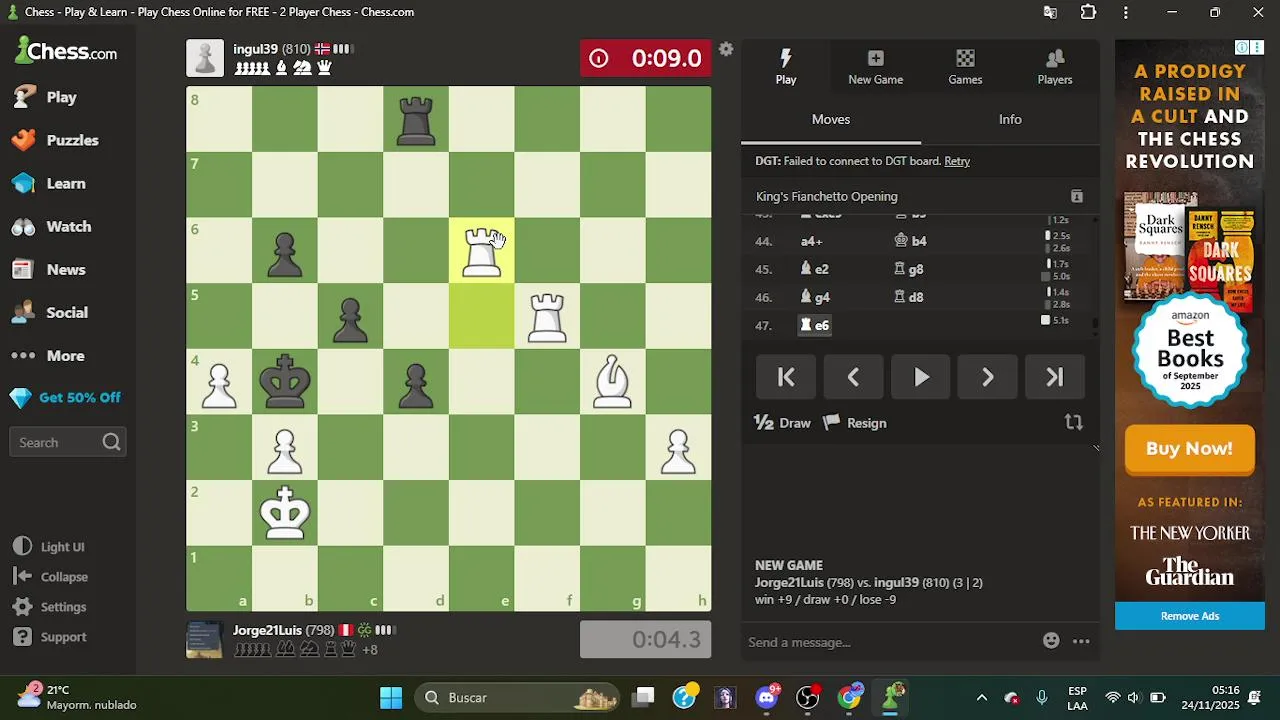Viewport: 1280px width, 720px height.
Task: Jump to the last move
Action: coord(1055,377)
